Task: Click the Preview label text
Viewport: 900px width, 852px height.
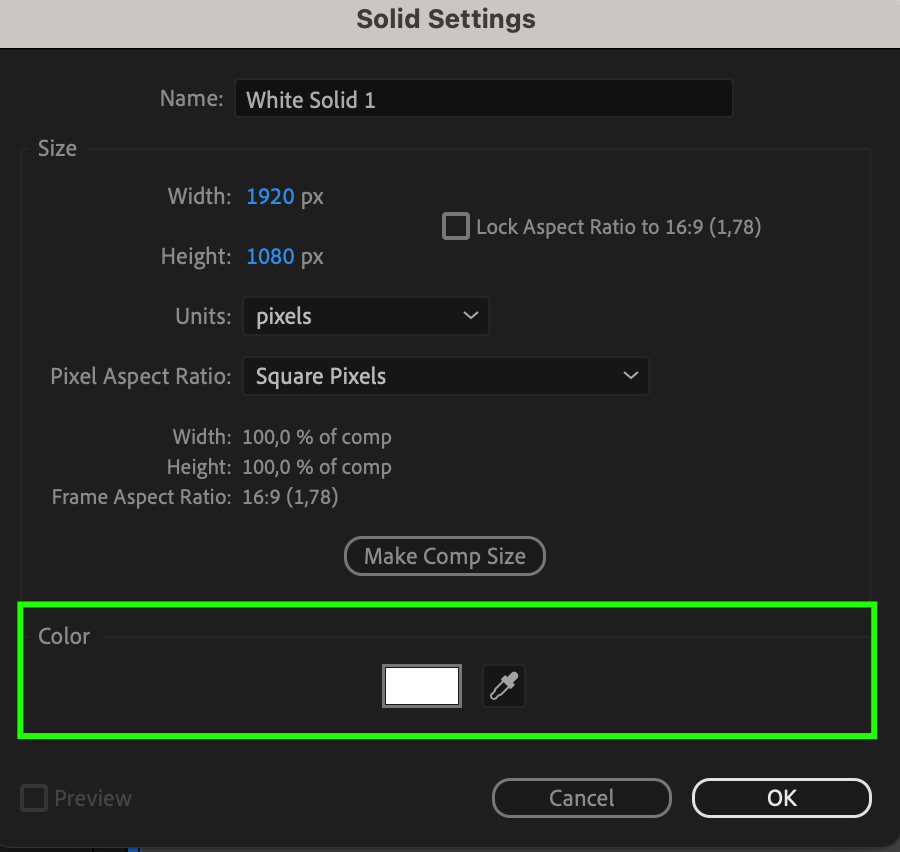Action: click(x=93, y=799)
